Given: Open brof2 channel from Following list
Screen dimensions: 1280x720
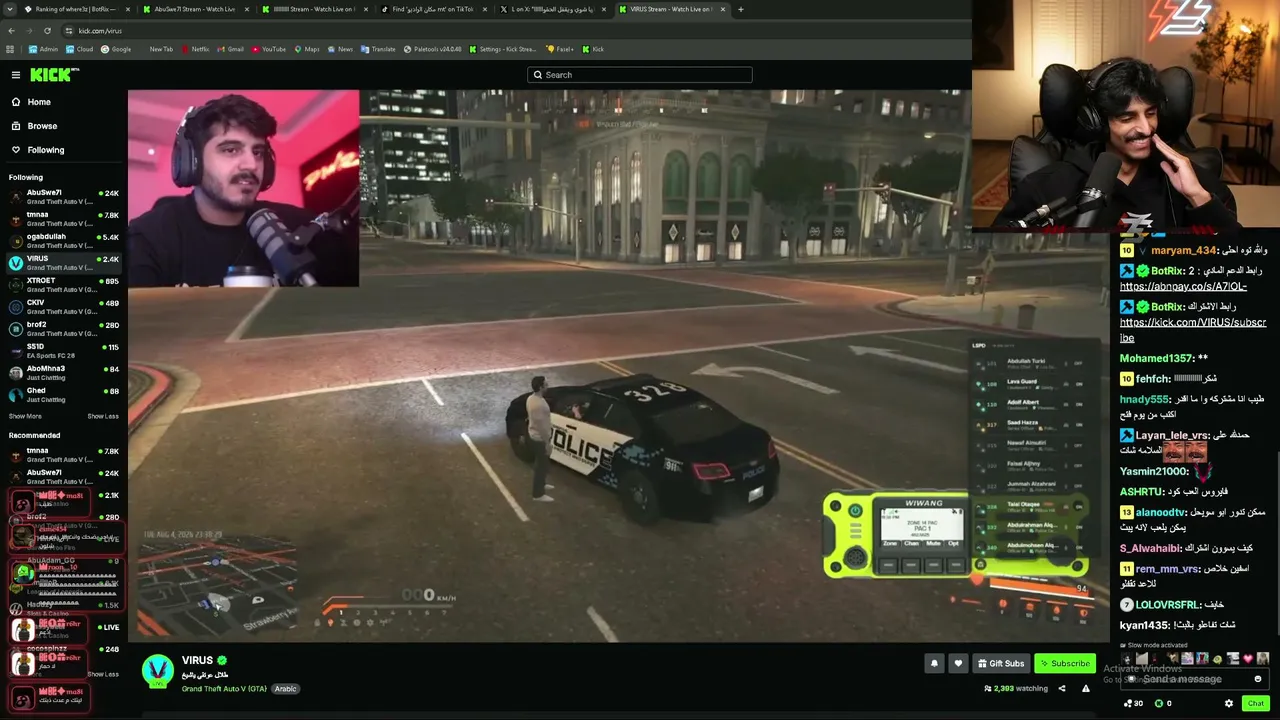Looking at the screenshot, I should click(x=64, y=328).
